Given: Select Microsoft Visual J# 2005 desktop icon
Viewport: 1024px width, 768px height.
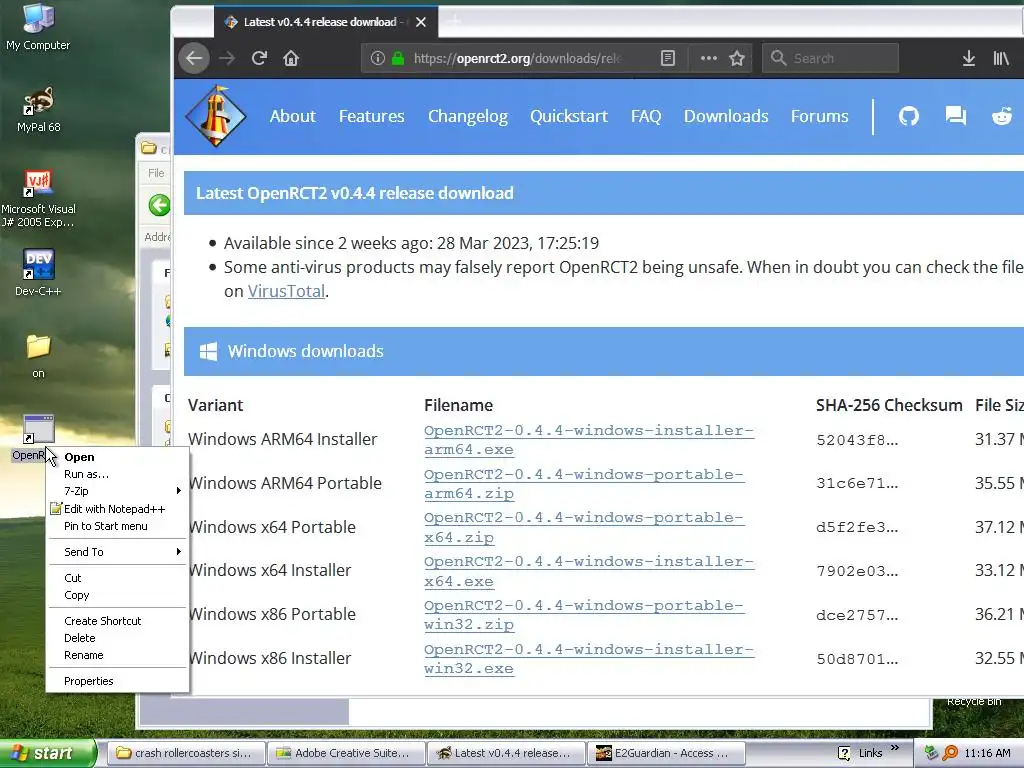Looking at the screenshot, I should (x=38, y=199).
